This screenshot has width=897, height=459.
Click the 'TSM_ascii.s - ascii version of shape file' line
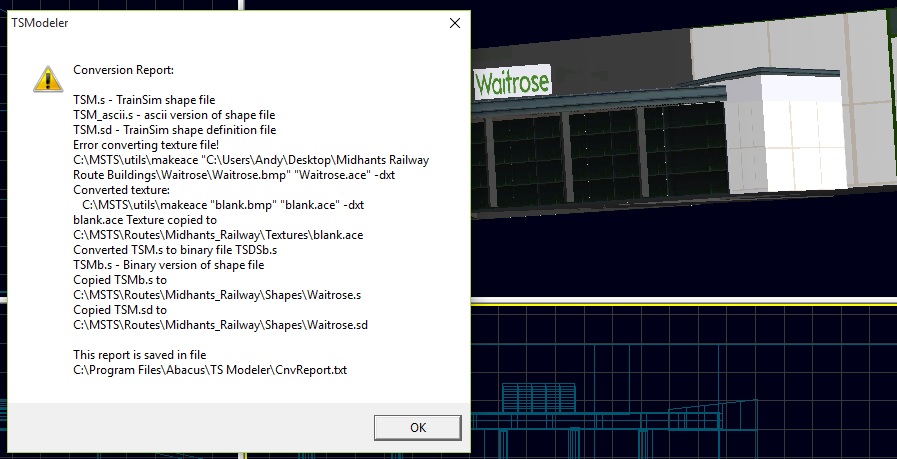click(x=174, y=114)
